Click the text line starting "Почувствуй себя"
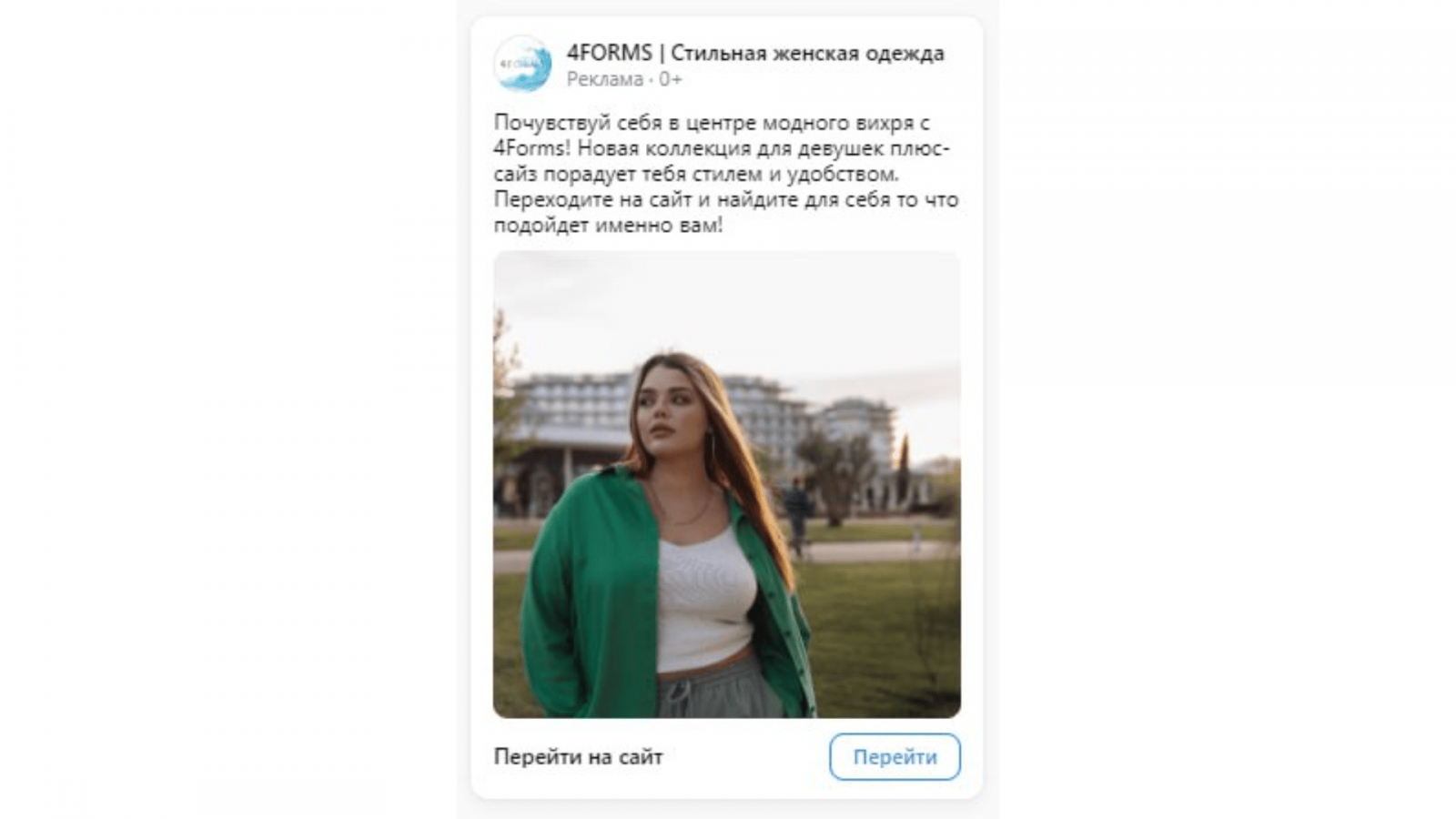Screen dimensions: 1456x819 pyautogui.click(x=712, y=123)
